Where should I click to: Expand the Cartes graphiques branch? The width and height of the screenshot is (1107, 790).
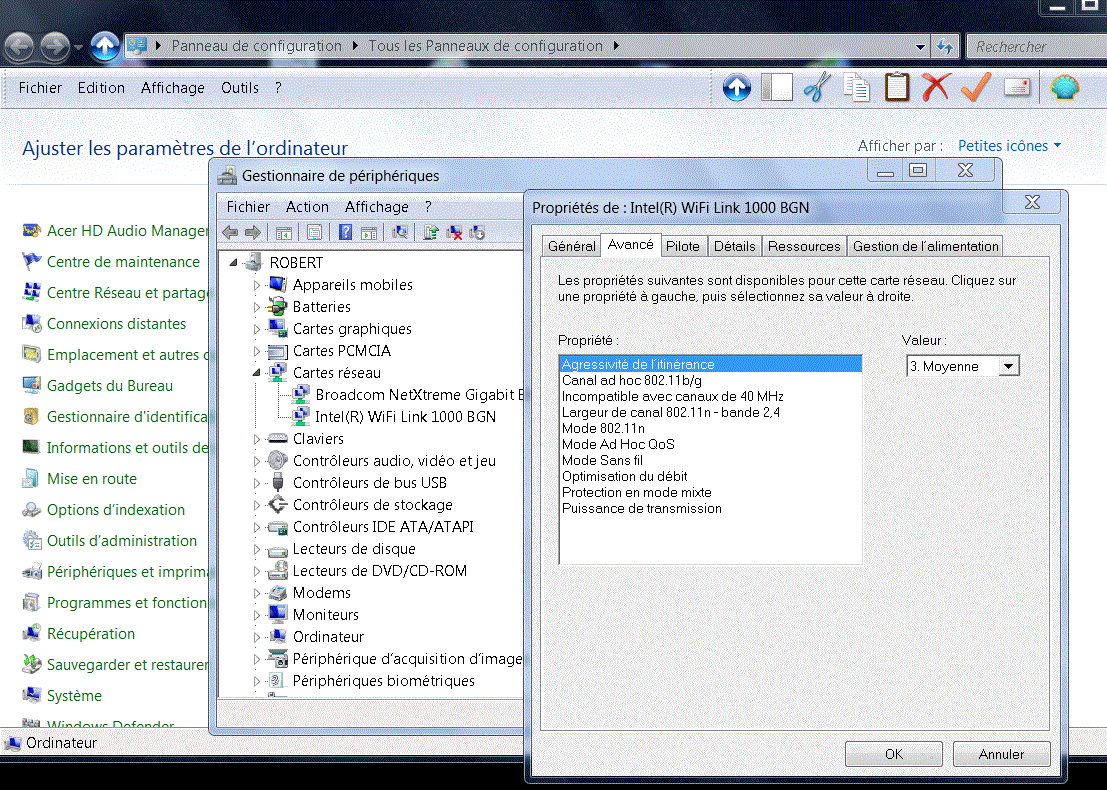(257, 329)
